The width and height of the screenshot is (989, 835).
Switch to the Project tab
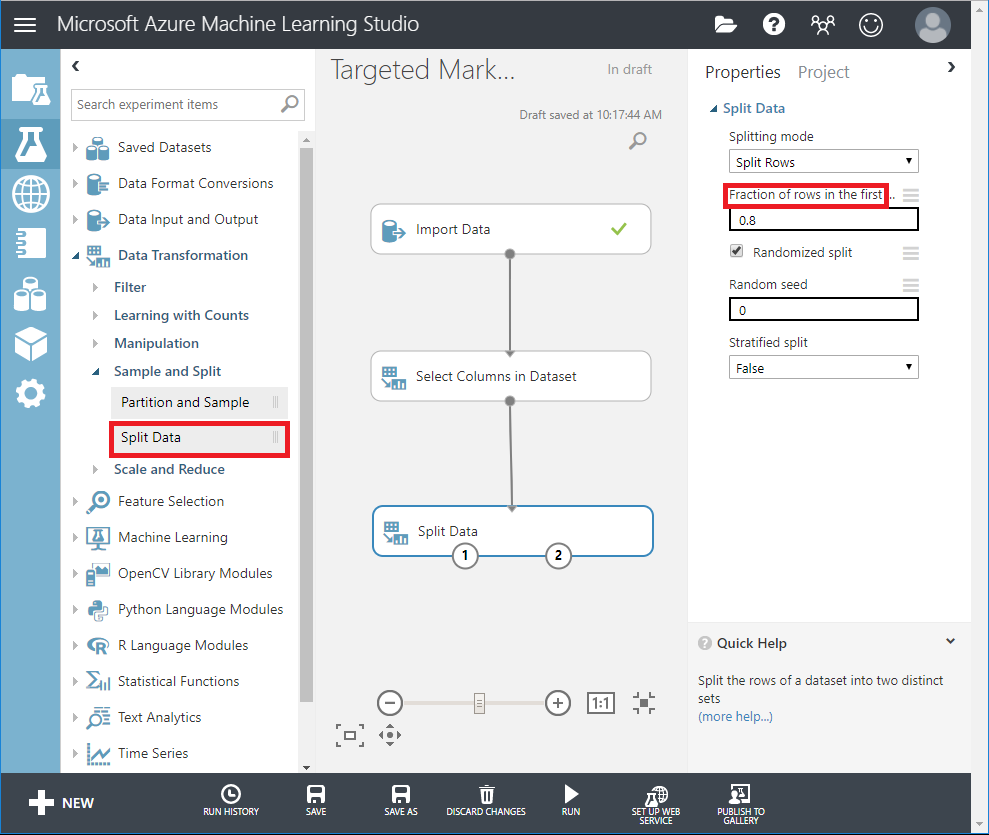[823, 72]
